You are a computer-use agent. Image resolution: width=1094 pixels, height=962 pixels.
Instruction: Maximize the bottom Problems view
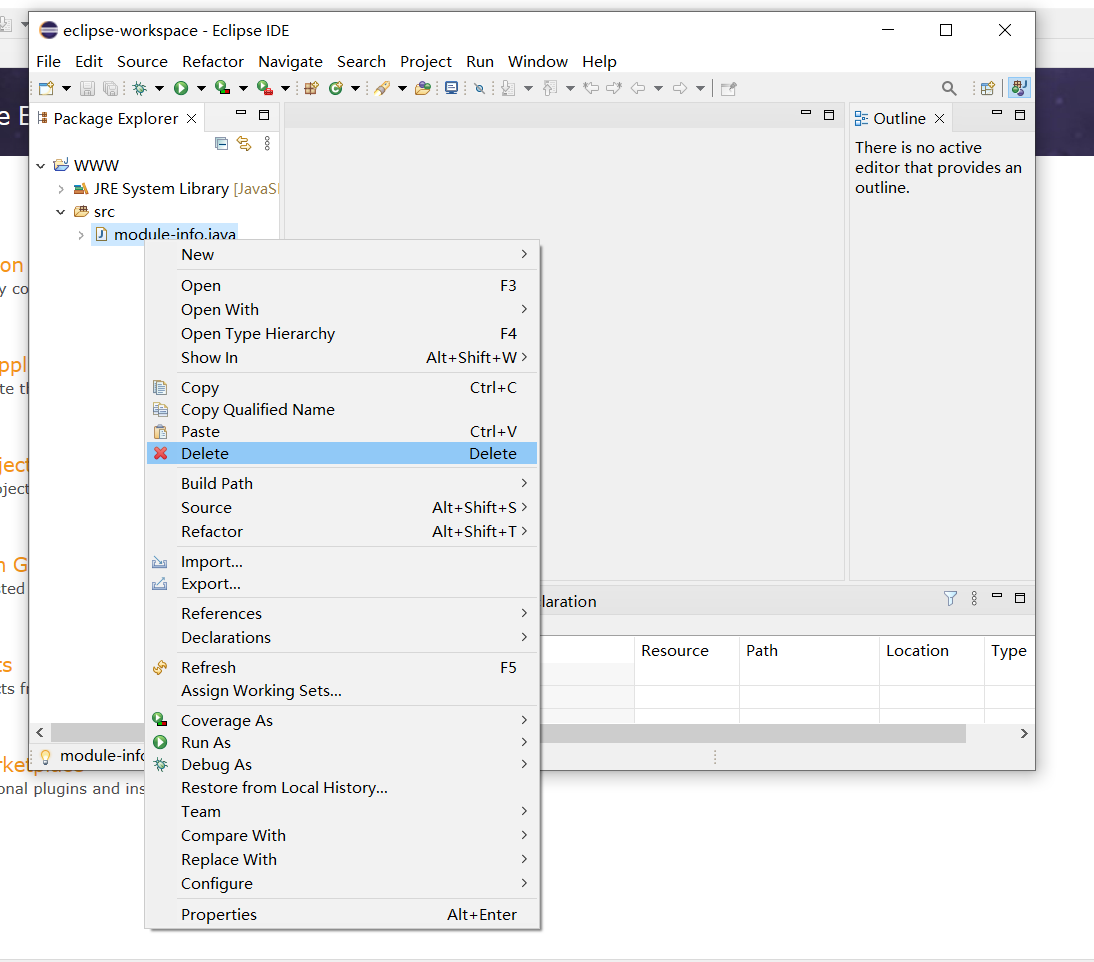pyautogui.click(x=1020, y=598)
